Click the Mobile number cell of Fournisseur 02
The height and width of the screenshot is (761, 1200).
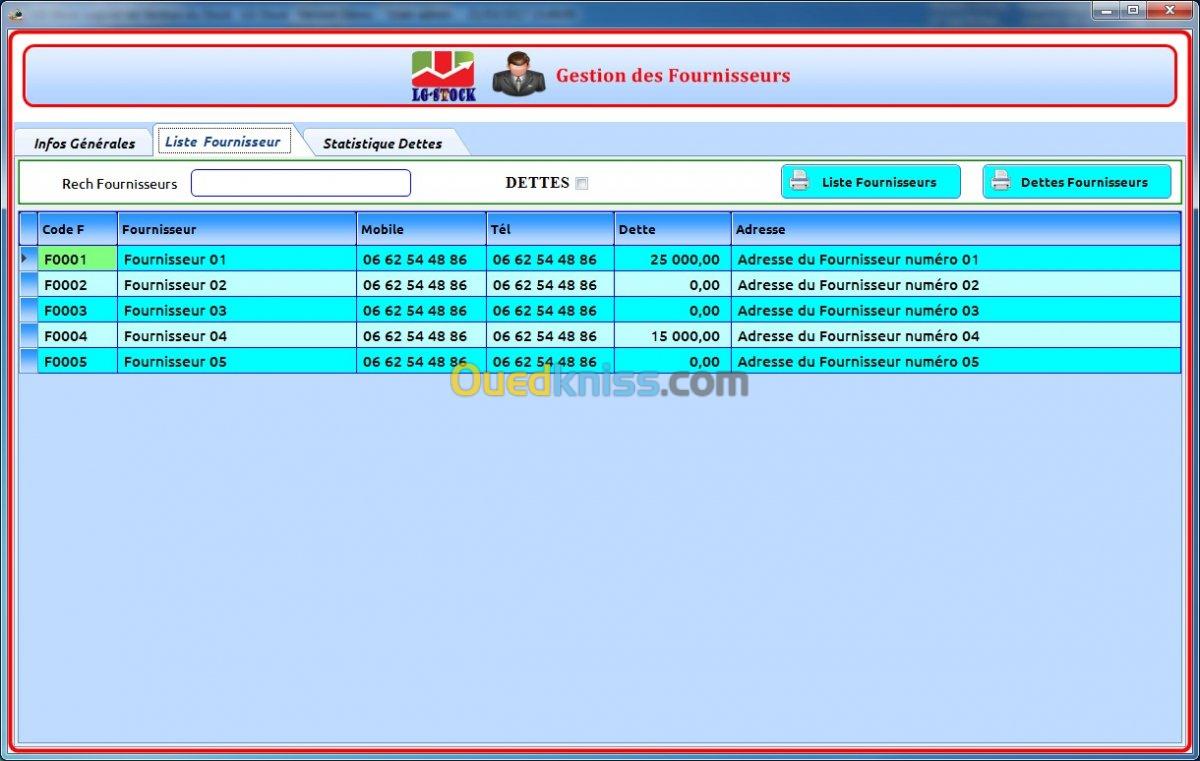421,285
